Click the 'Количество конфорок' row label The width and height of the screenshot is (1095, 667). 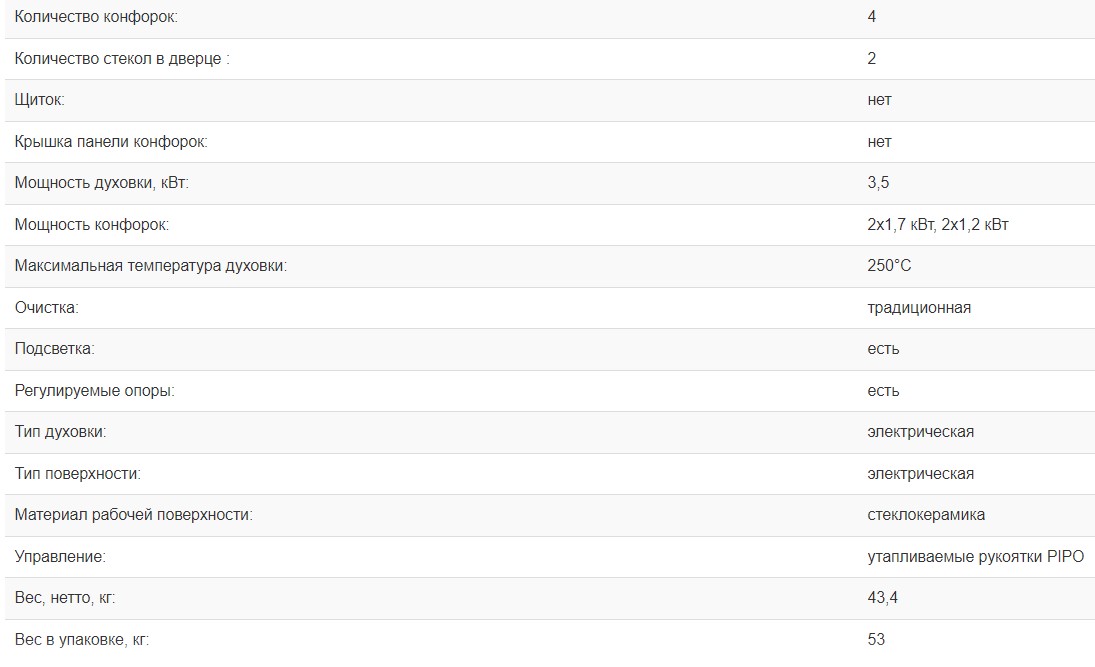tap(97, 17)
